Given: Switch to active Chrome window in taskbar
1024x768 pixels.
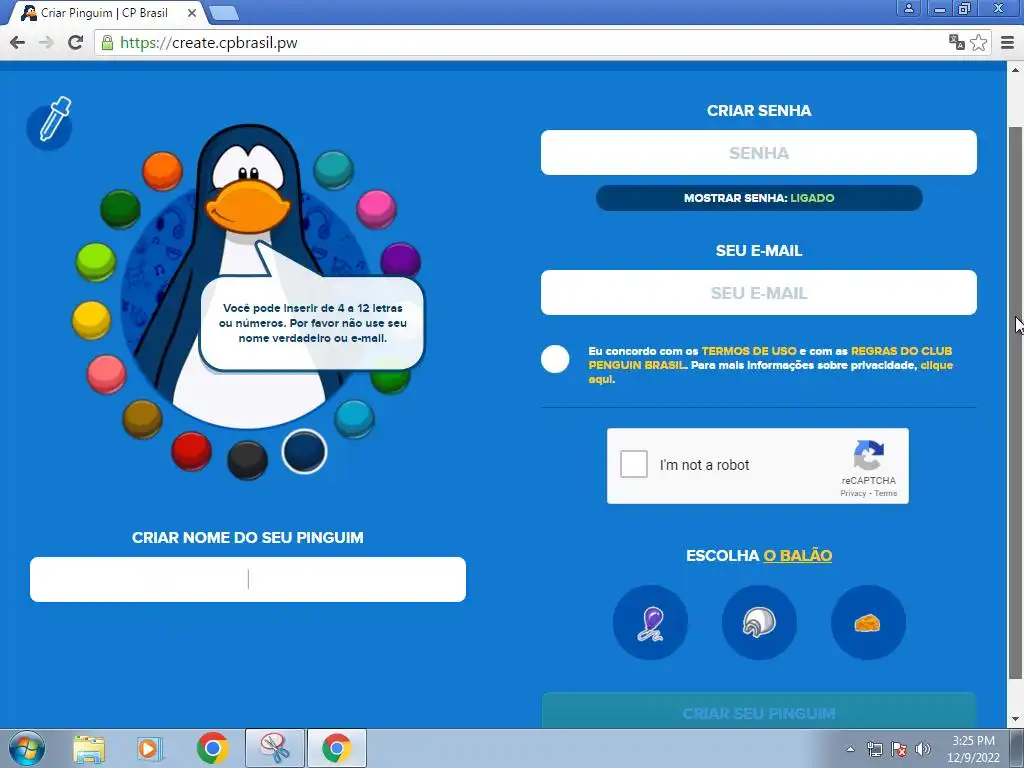Looking at the screenshot, I should pyautogui.click(x=337, y=748).
